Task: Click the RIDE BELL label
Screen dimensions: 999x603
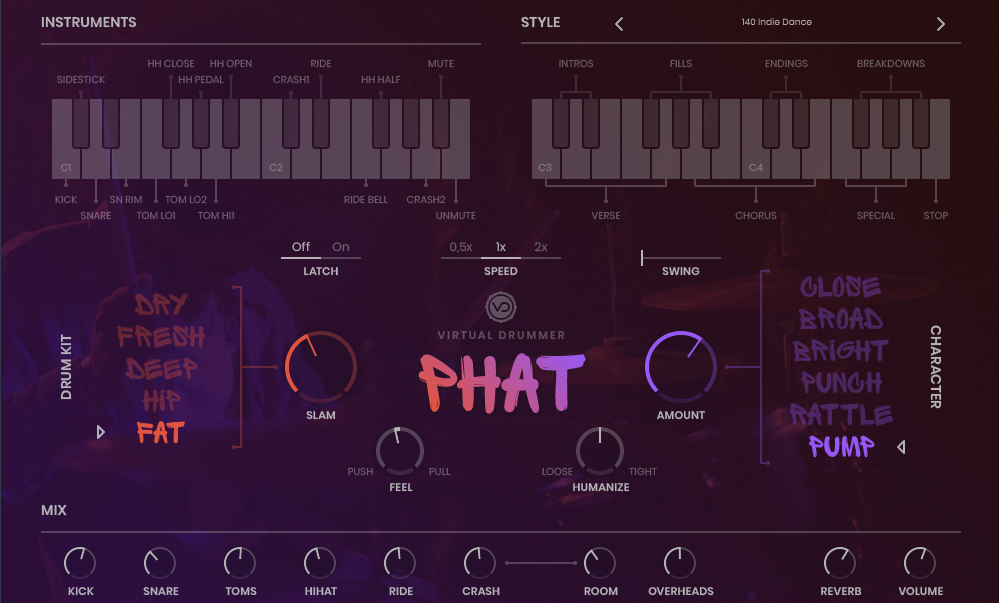Action: click(x=366, y=200)
